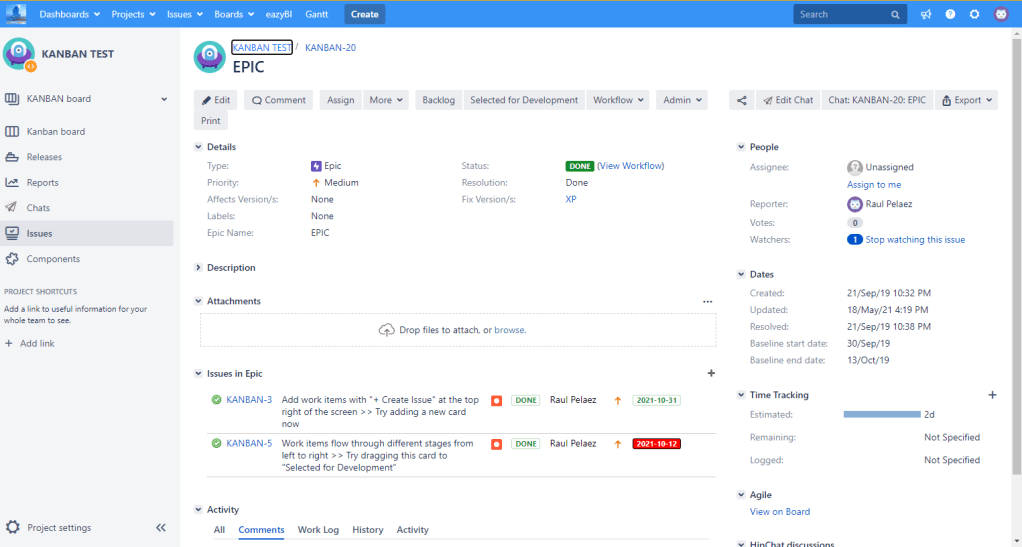Open the Workflow dropdown
Screen dimensions: 1022x547
click(618, 100)
